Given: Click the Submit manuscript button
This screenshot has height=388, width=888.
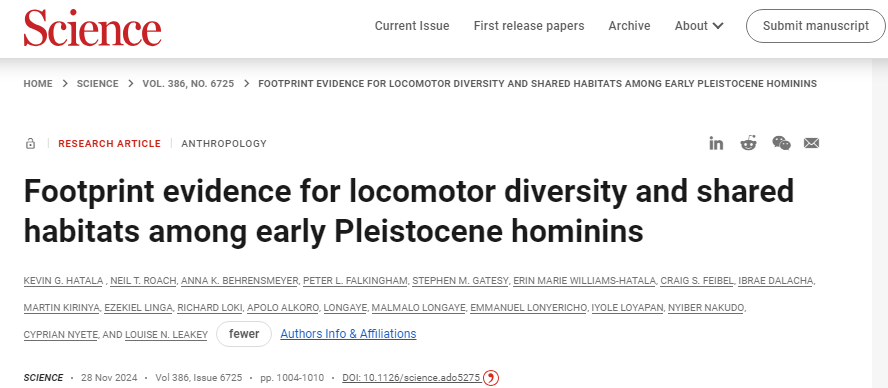Looking at the screenshot, I should 816,25.
